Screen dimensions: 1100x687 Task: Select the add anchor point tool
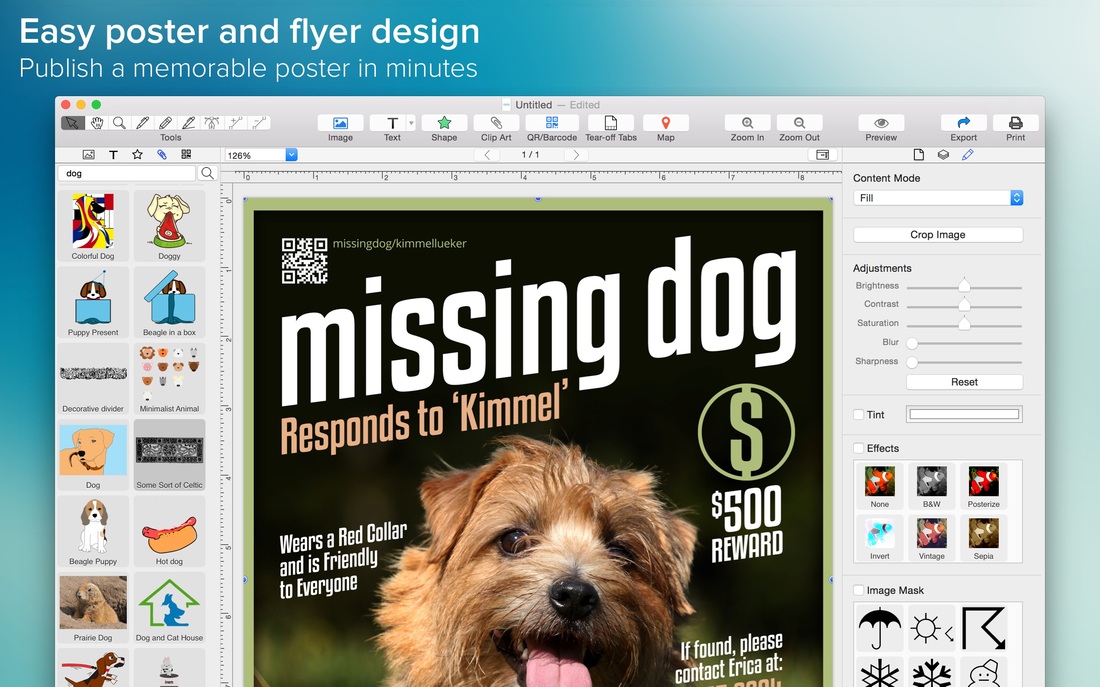point(236,123)
